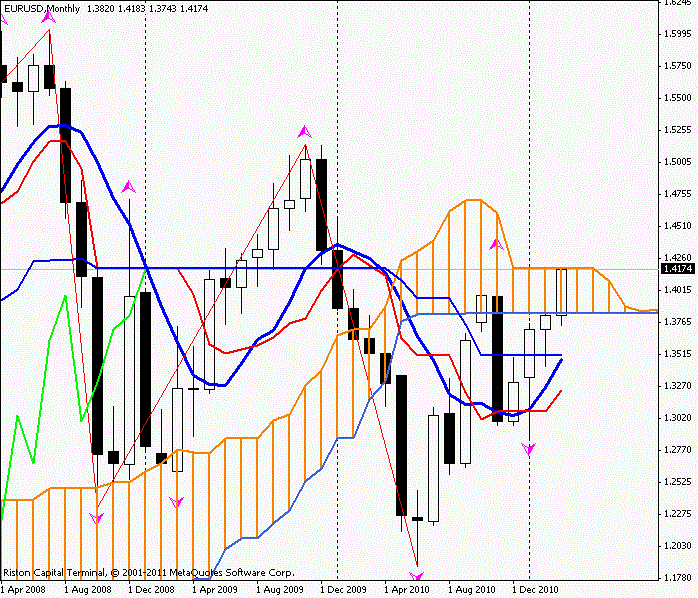Click the 1 Dec 2009 date label
The width and height of the screenshot is (698, 598).
click(344, 590)
